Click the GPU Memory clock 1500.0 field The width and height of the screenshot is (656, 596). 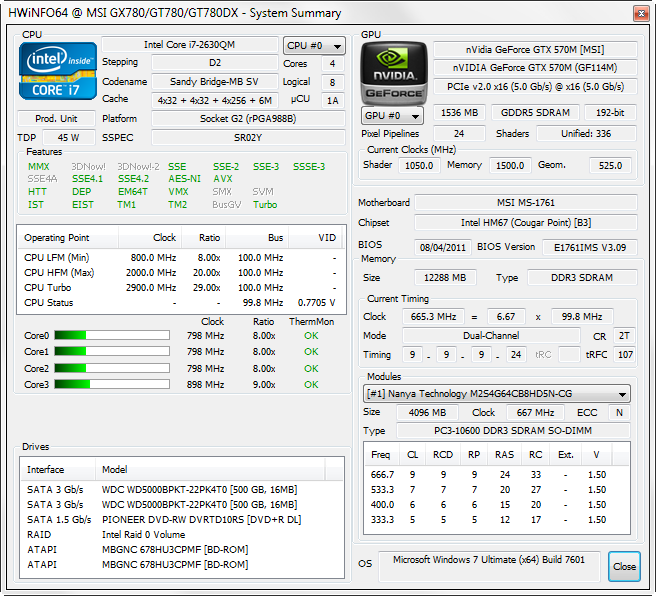coord(510,166)
